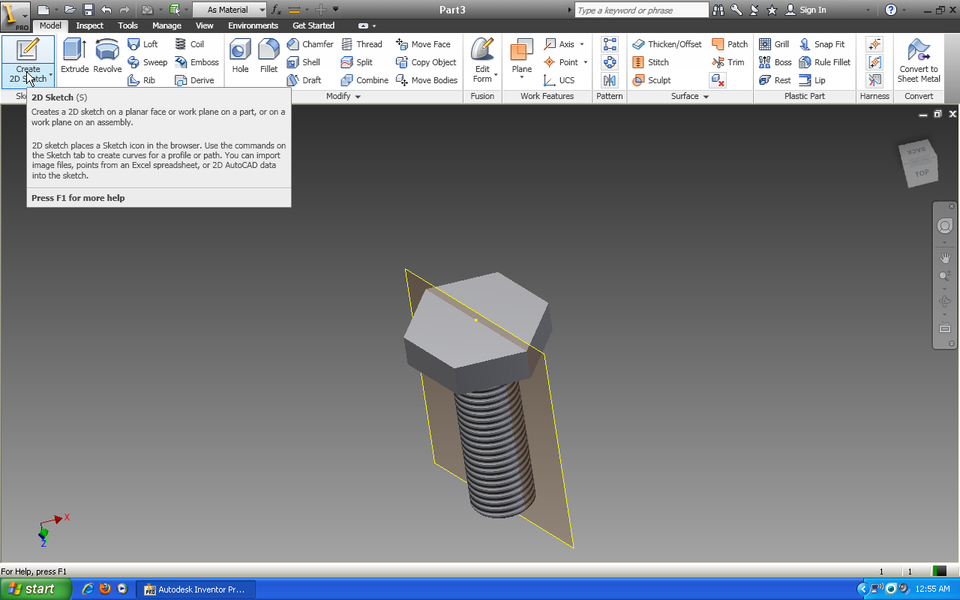The width and height of the screenshot is (960, 600).
Task: Click the Hole feature tool
Action: coord(240,56)
